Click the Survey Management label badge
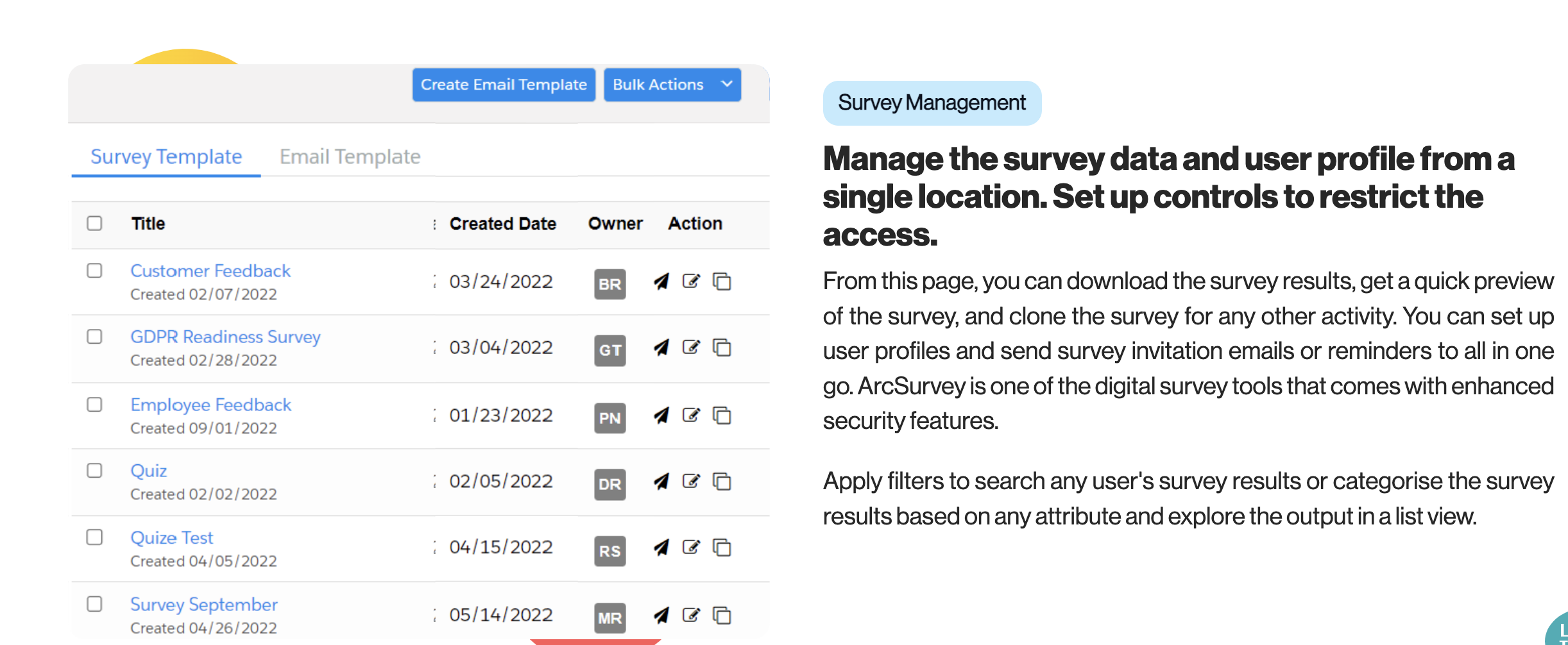 tap(932, 103)
